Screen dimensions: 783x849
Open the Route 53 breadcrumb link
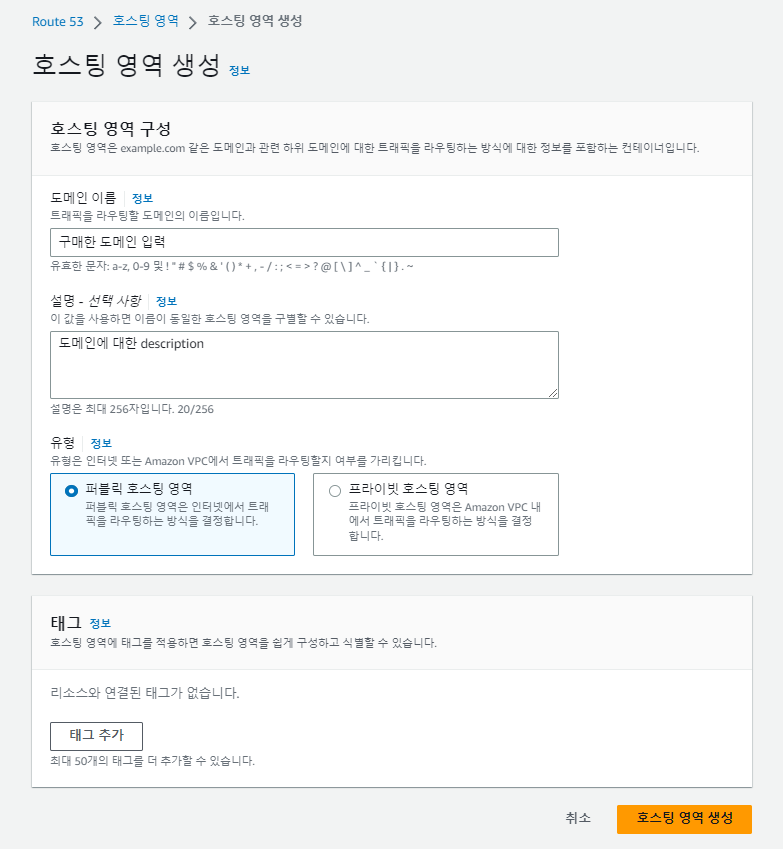(57, 22)
